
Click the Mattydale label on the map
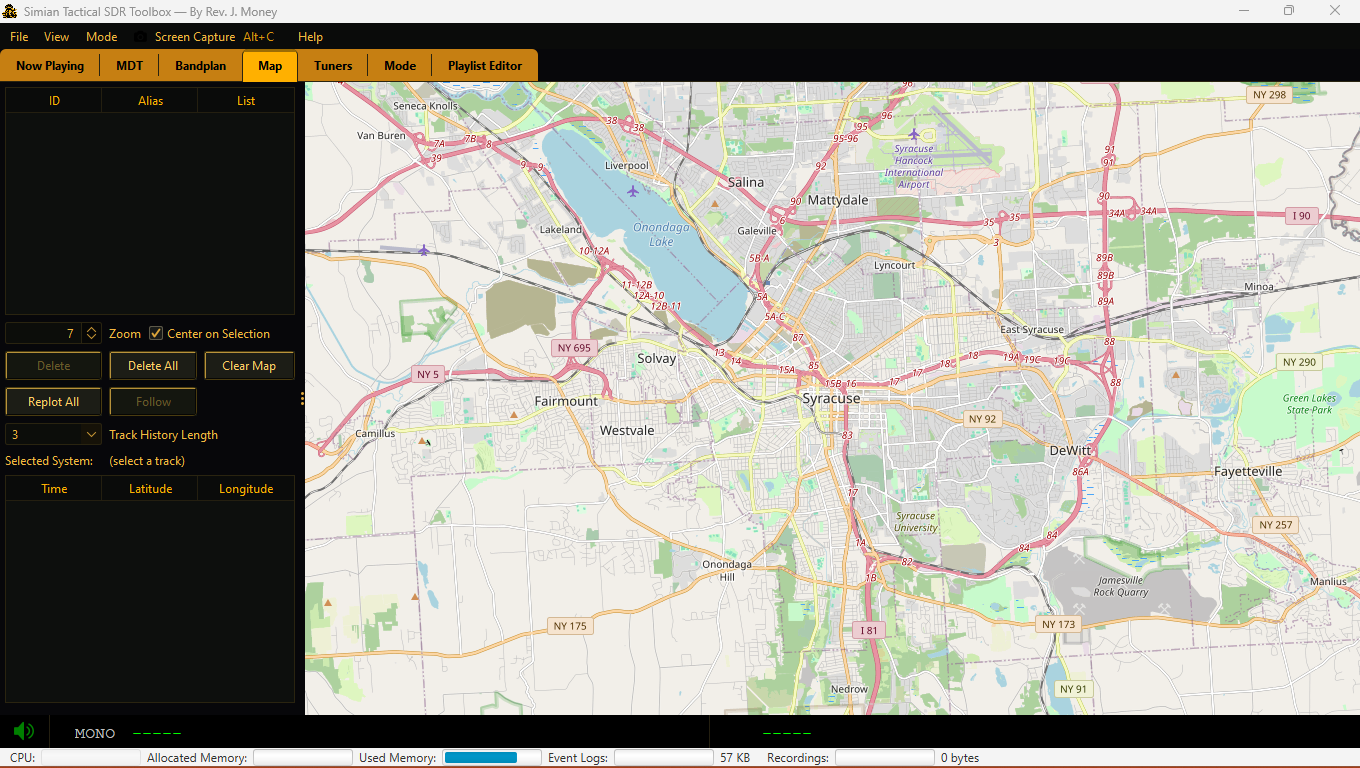pos(838,200)
